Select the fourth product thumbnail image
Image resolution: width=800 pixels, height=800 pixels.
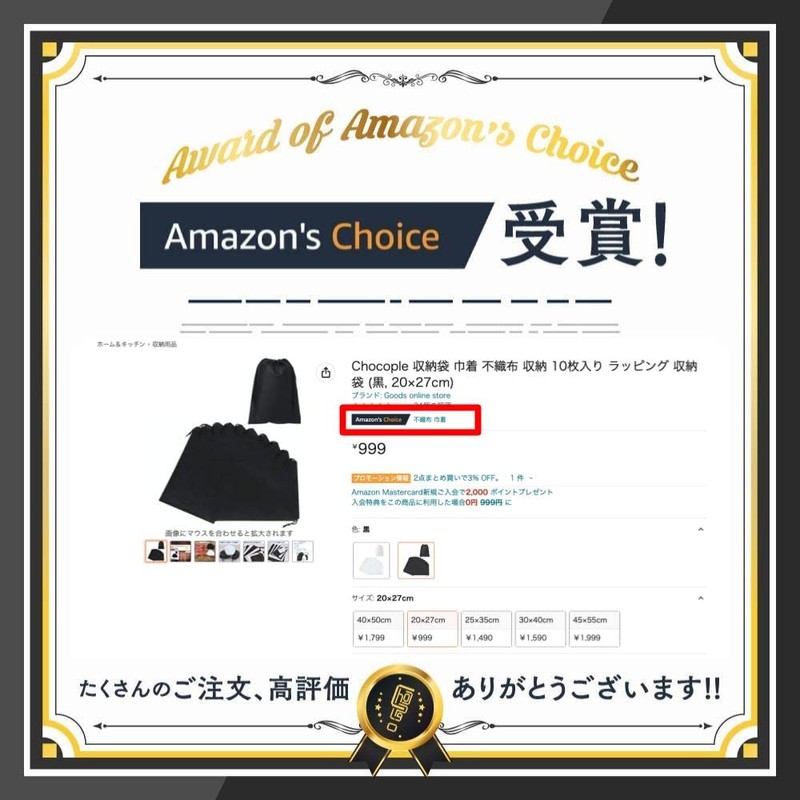229,552
